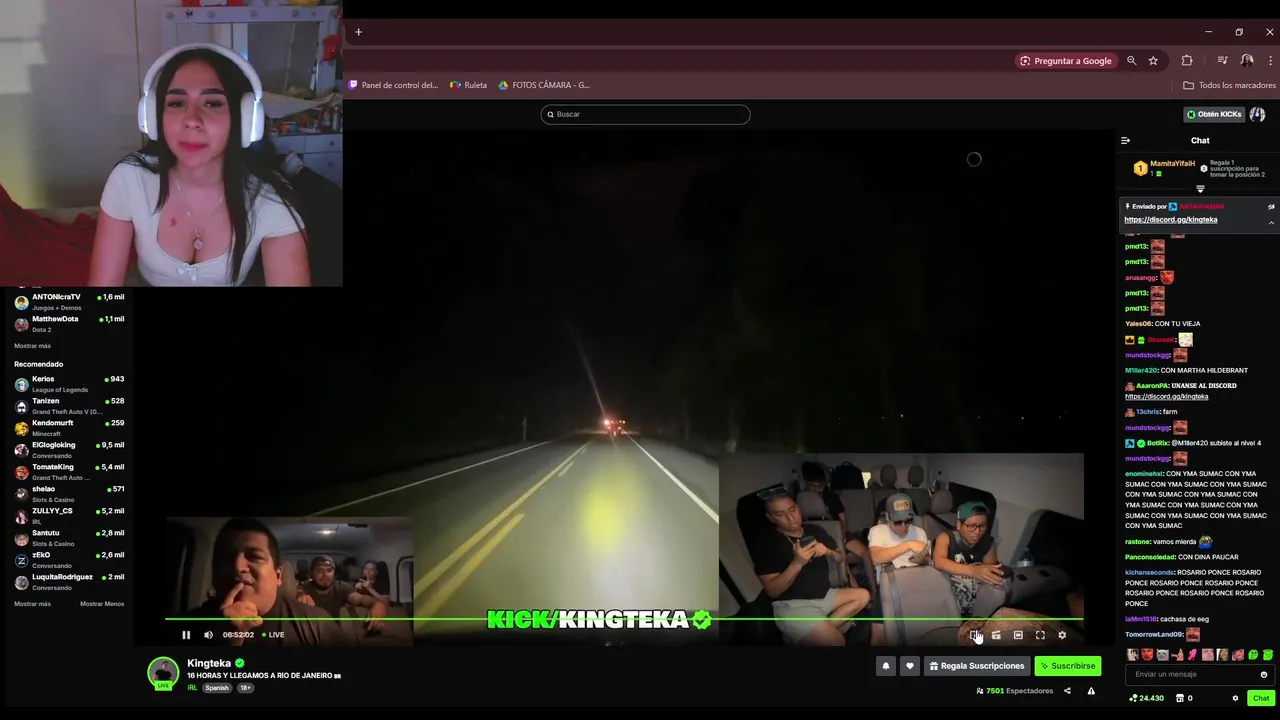This screenshot has width=1280, height=720.
Task: Open Todos los marcadores folder
Action: (1229, 85)
